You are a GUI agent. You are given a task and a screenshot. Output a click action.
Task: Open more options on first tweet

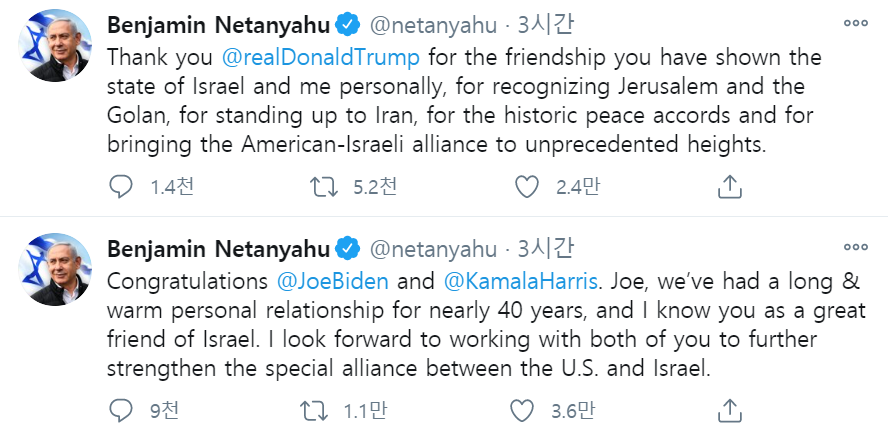coord(854,23)
